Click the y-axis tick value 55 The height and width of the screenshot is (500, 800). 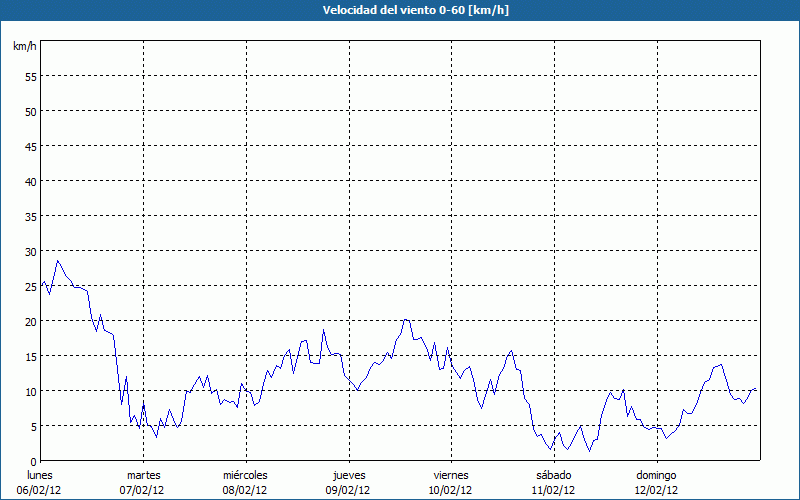(x=30, y=76)
